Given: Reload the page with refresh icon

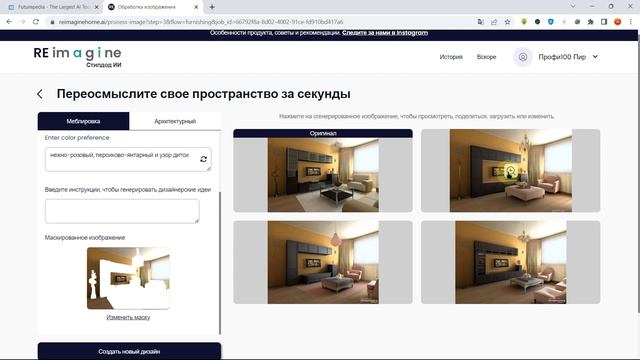Looking at the screenshot, I should pos(36,22).
